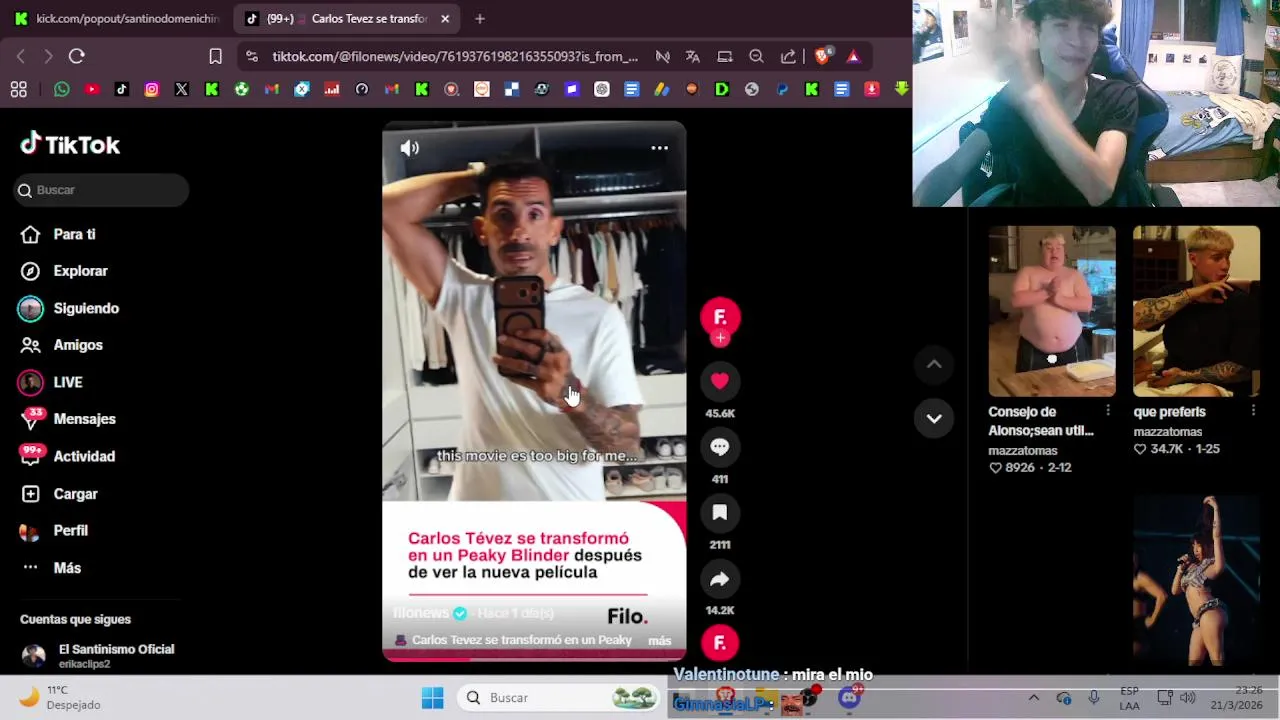
Task: Open a new browser tab
Action: [480, 18]
